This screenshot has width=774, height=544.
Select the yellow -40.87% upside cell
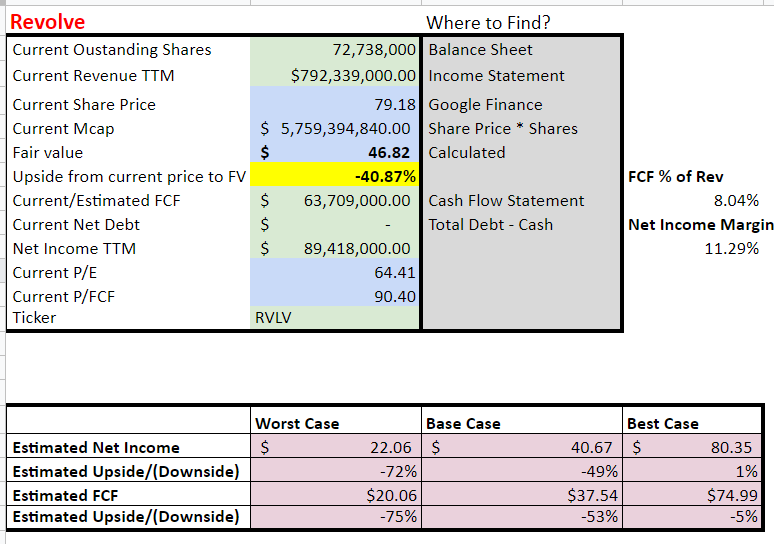pos(335,175)
